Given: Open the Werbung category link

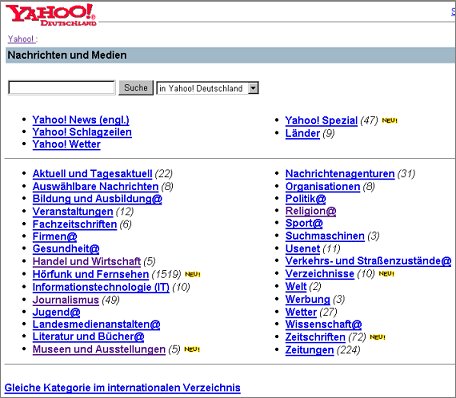Looking at the screenshot, I should pyautogui.click(x=307, y=299).
